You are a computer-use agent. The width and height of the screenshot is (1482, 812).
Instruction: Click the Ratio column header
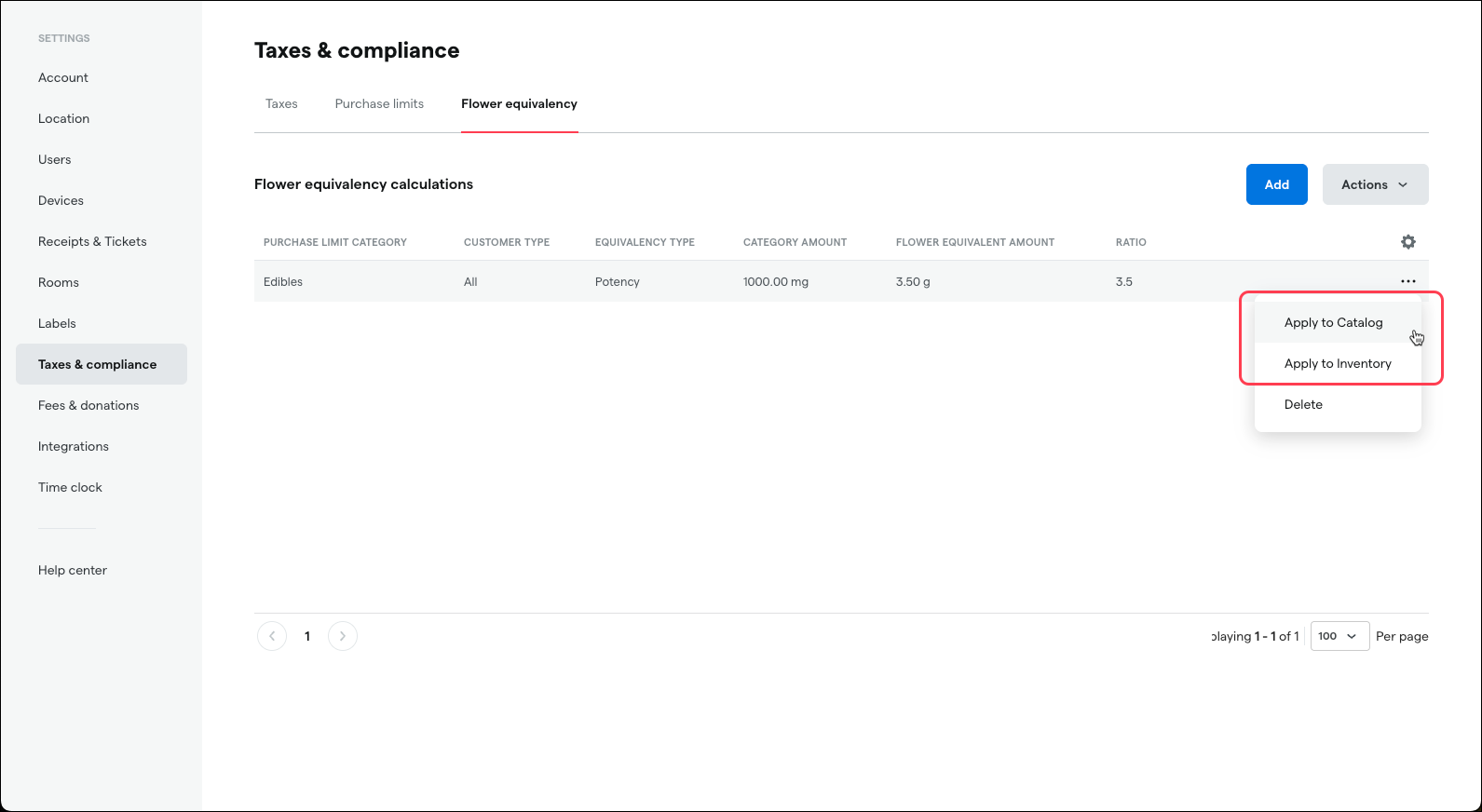tap(1131, 242)
